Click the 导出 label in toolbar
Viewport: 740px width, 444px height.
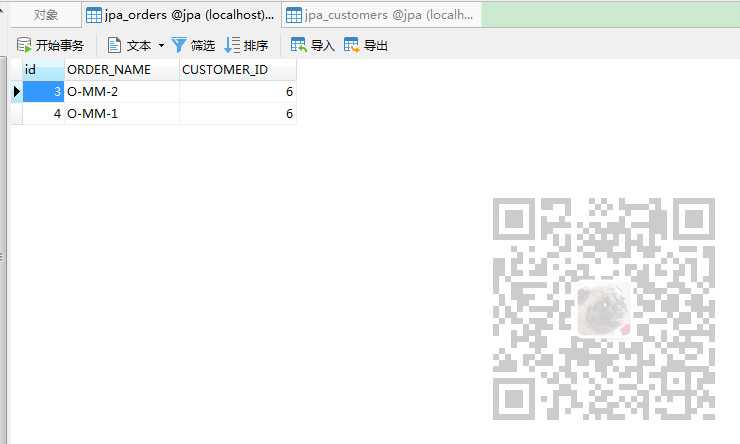376,46
